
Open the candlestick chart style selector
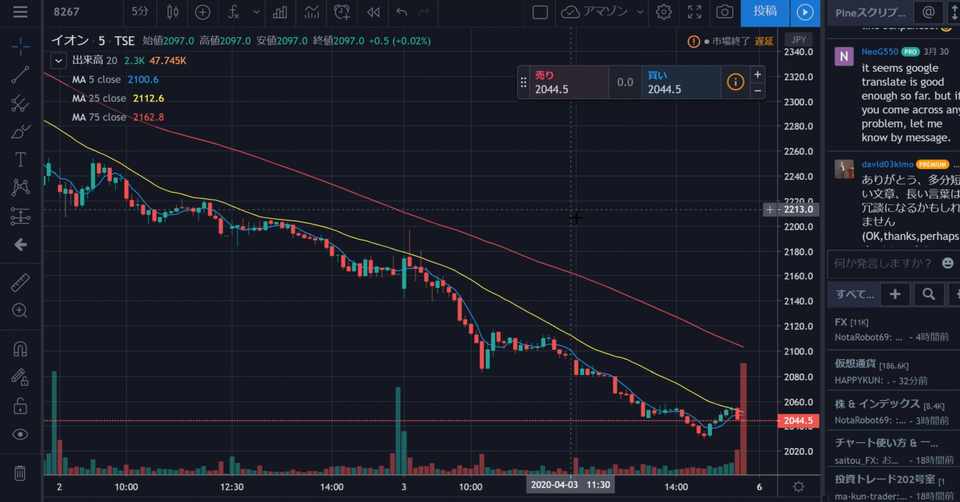pyautogui.click(x=173, y=12)
